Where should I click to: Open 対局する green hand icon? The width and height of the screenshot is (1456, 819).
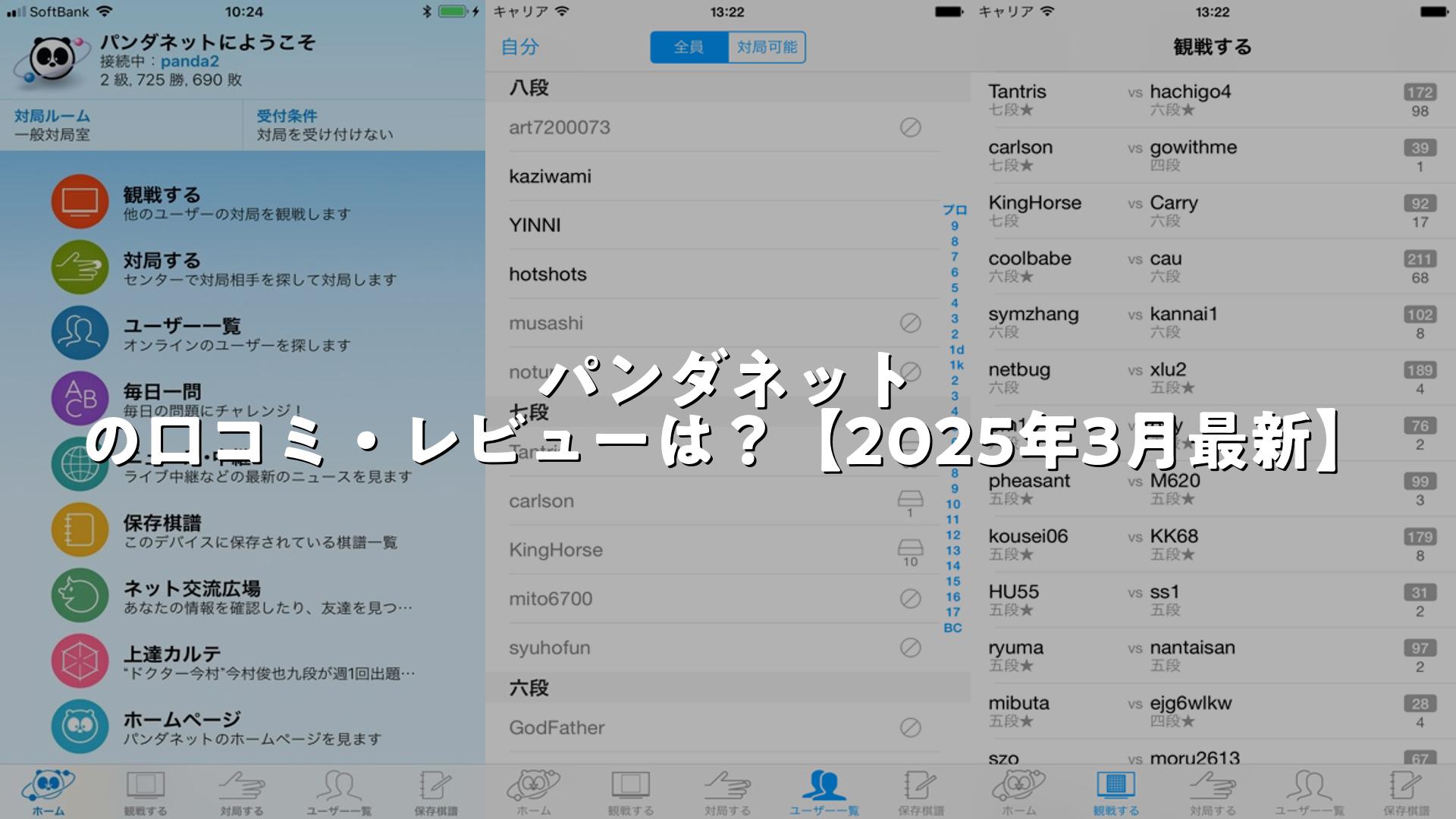pos(80,267)
